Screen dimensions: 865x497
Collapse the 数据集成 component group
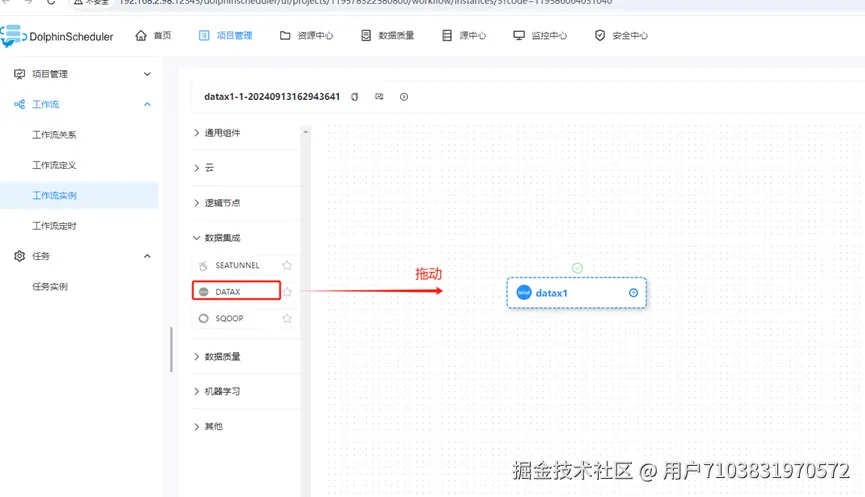tap(217, 238)
